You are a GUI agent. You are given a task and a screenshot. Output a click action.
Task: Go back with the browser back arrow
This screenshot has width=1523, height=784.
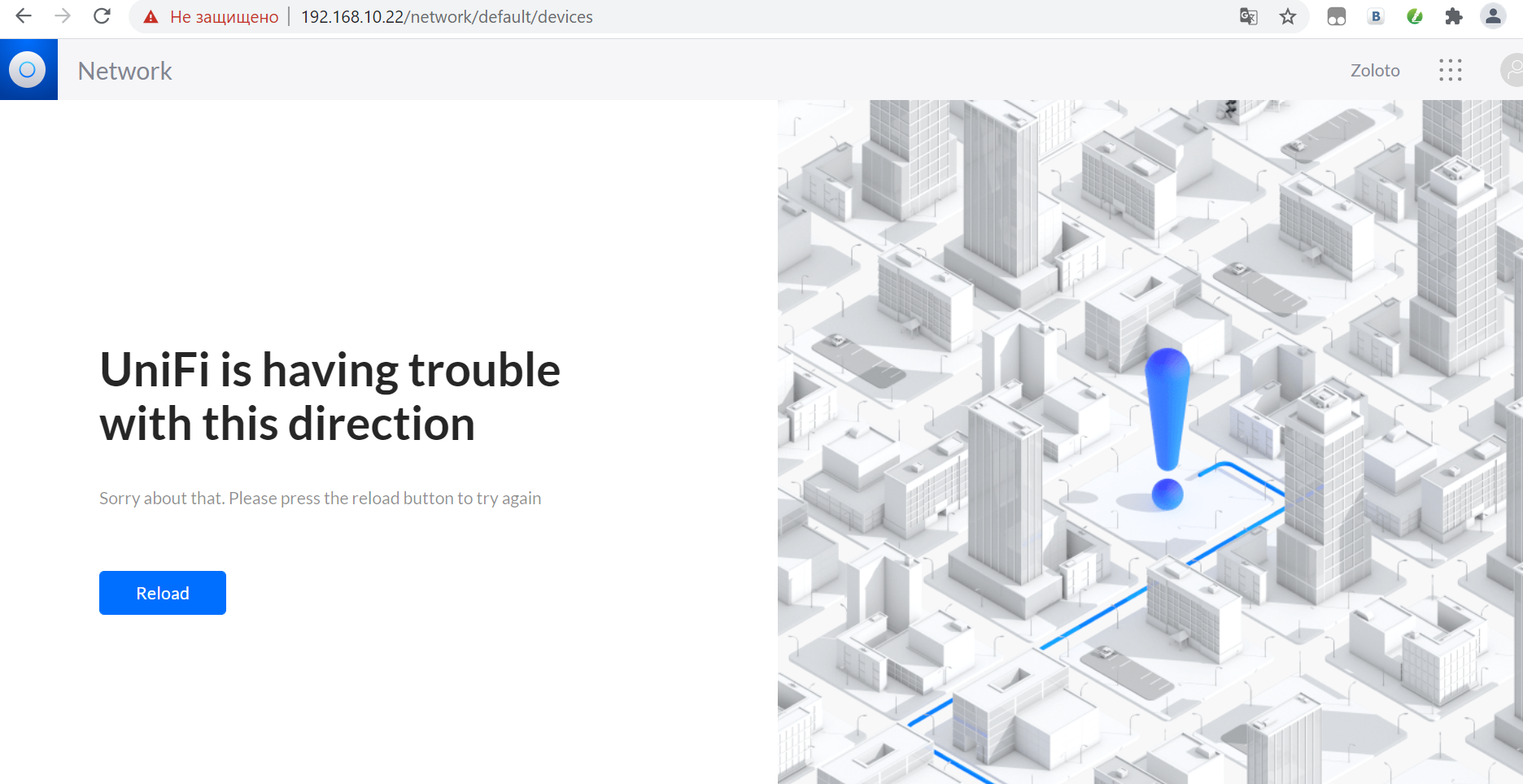click(24, 16)
